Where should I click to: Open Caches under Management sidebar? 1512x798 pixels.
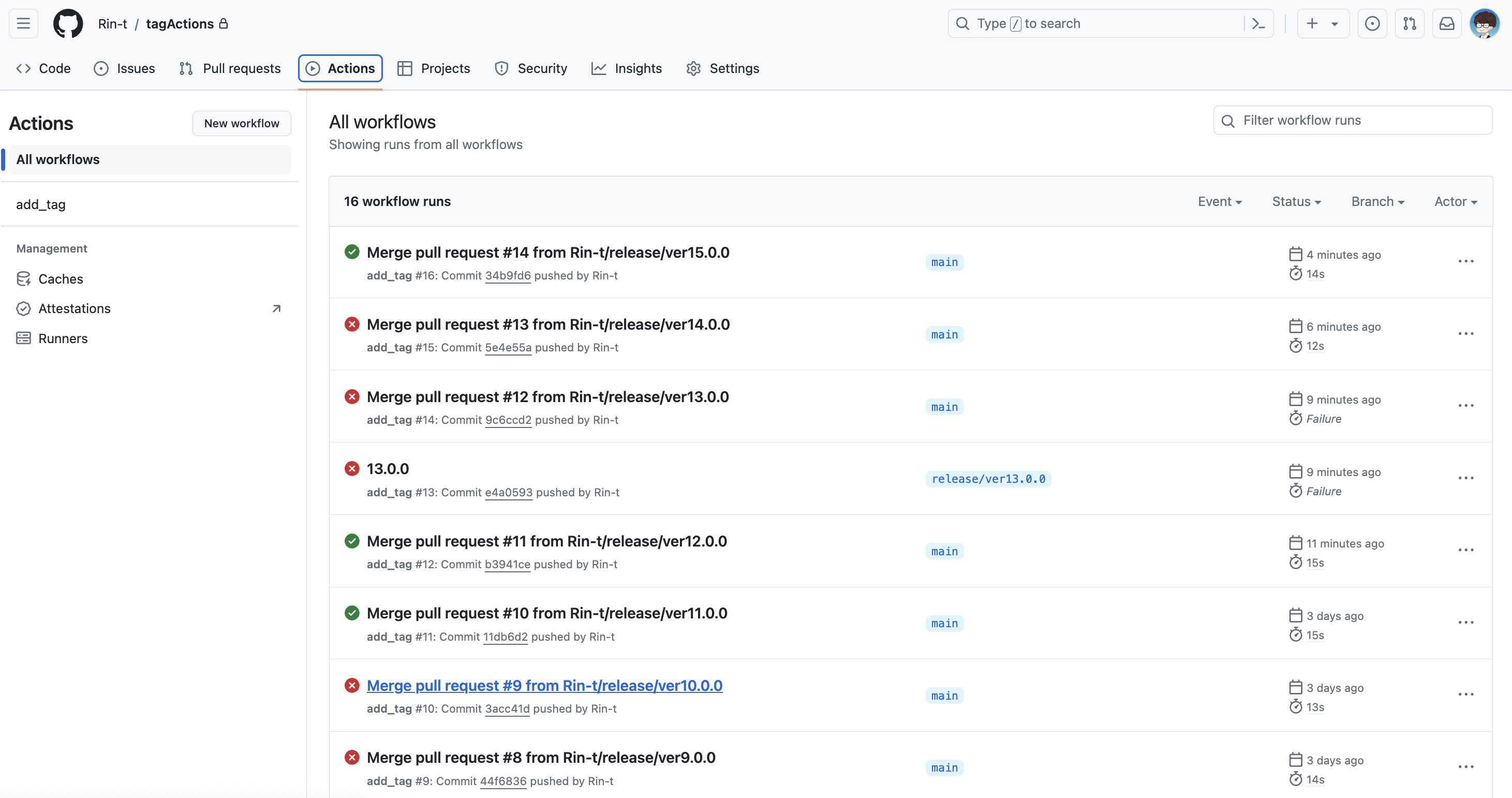tap(61, 279)
